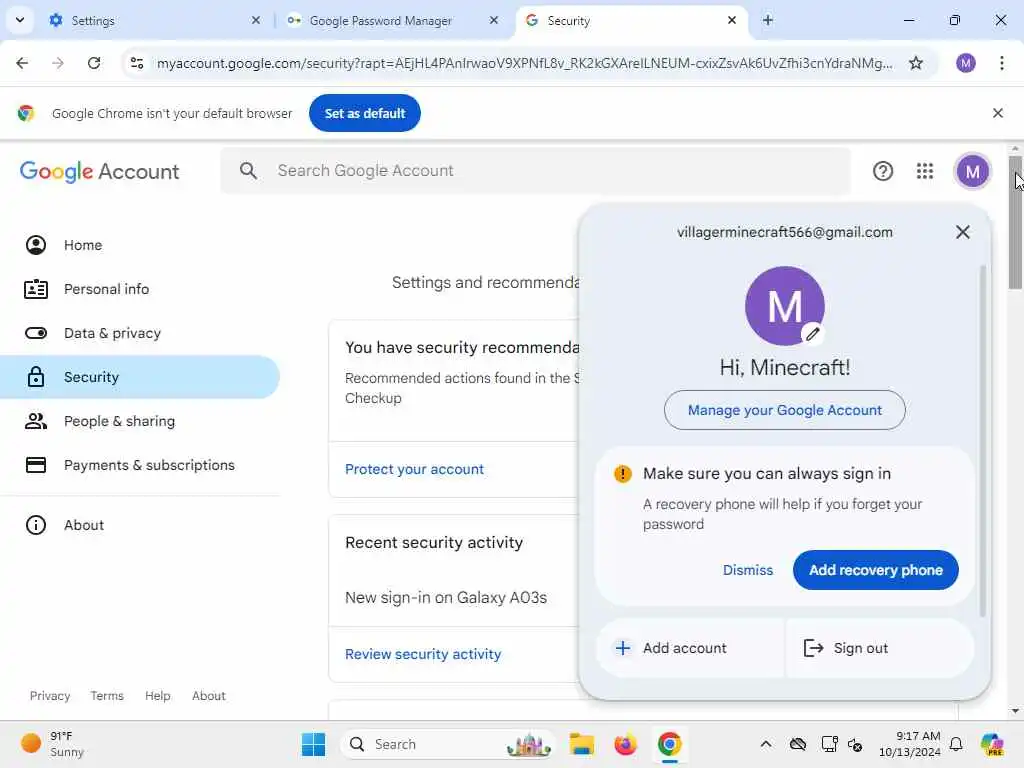Click Review security activity link

point(423,654)
